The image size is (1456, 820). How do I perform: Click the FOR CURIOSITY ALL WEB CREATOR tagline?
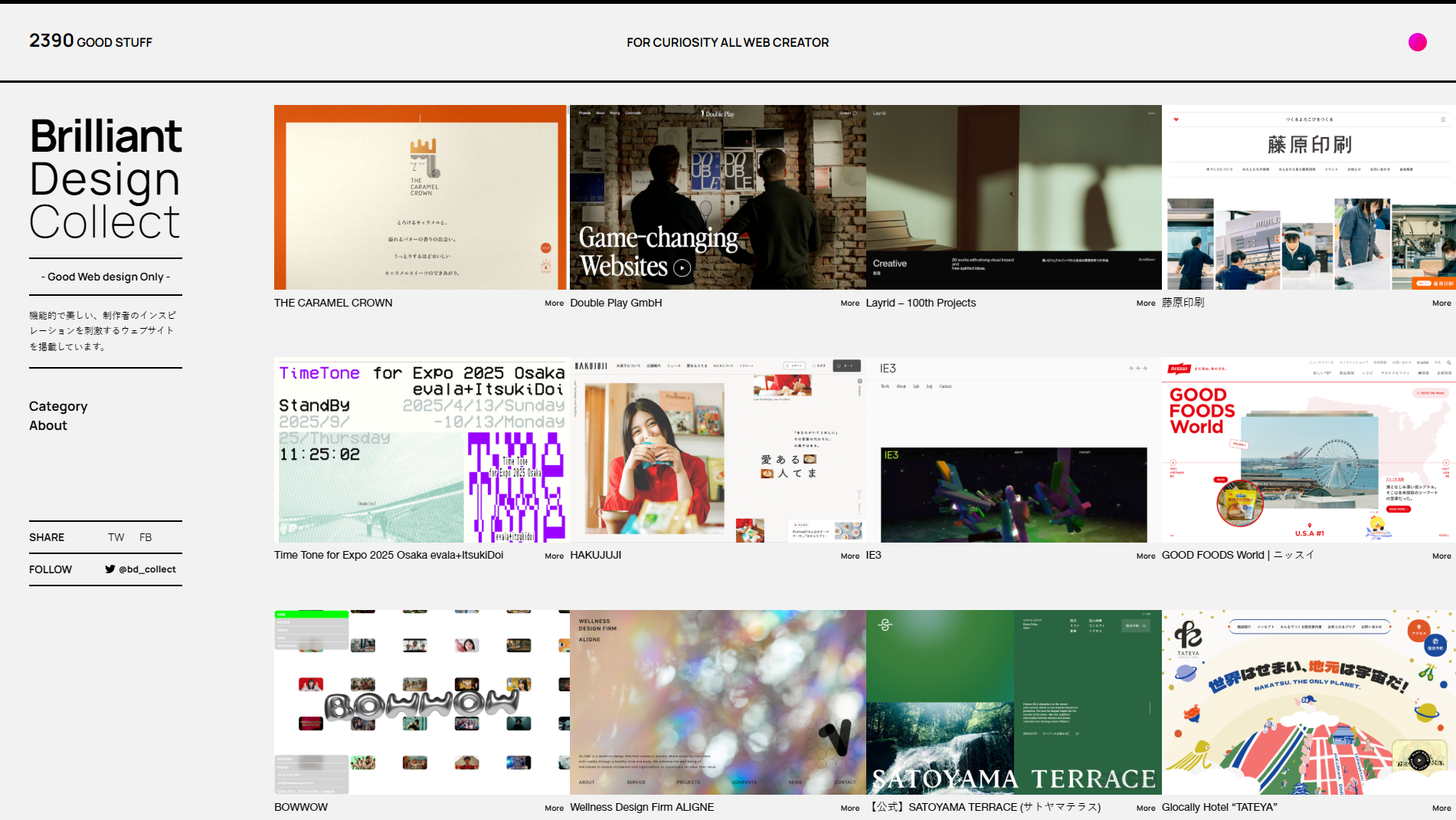click(728, 43)
